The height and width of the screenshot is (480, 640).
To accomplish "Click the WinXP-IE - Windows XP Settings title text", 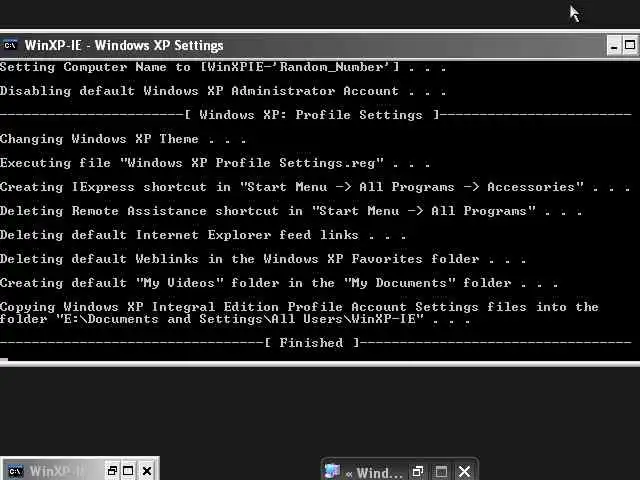I will 124,45.
